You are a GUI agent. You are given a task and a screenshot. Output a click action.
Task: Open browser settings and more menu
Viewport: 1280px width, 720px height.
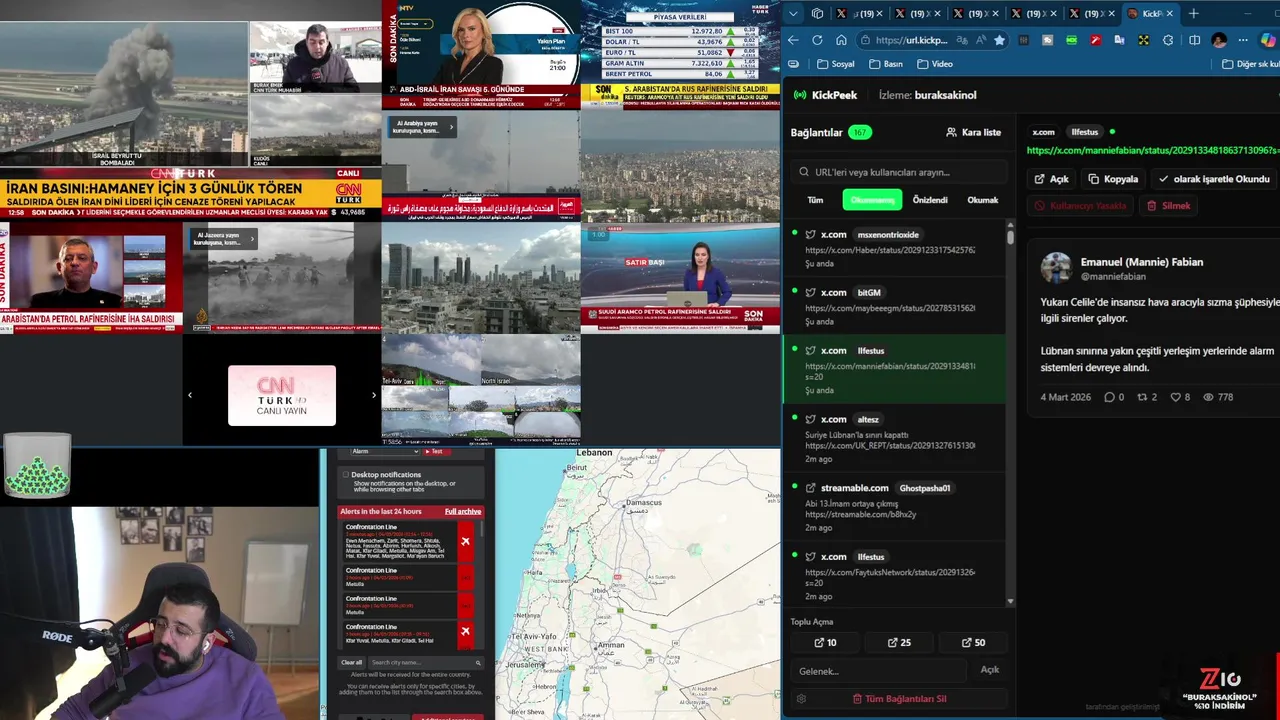[x=1243, y=40]
